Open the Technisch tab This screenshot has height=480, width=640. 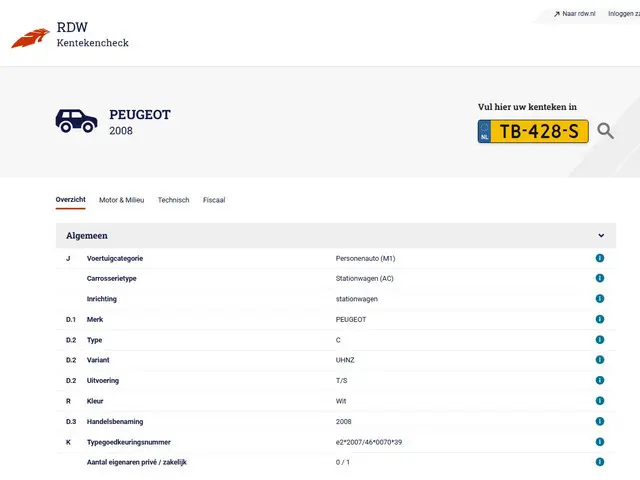173,200
